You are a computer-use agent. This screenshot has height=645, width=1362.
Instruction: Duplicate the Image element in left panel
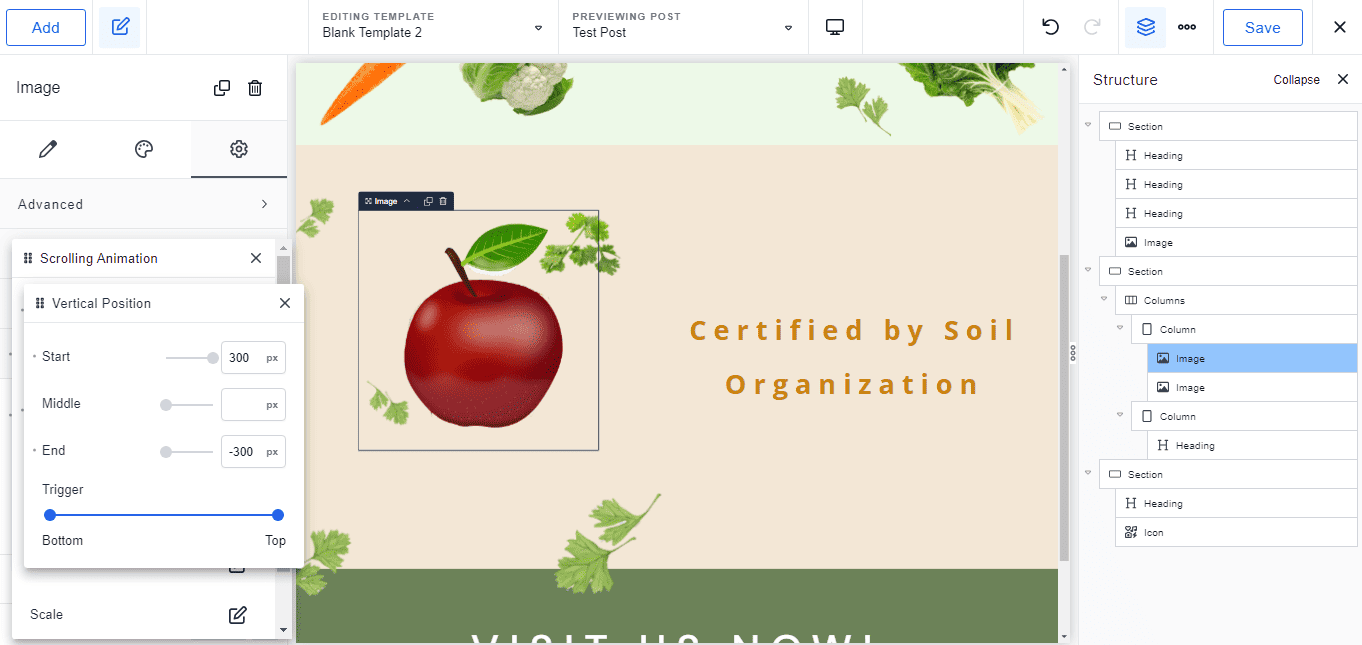coord(222,88)
